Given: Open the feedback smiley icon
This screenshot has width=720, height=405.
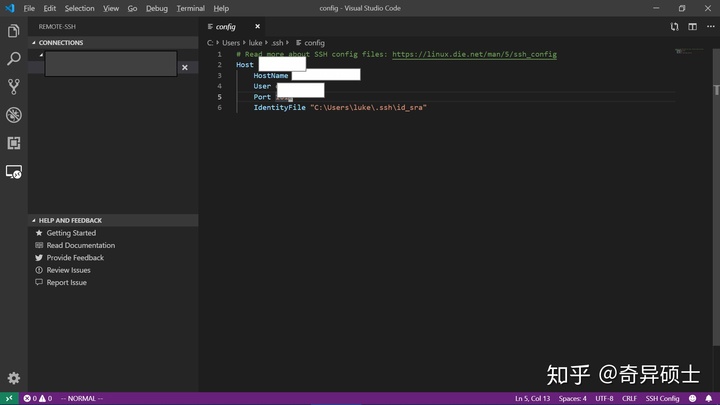Looking at the screenshot, I should coord(692,398).
